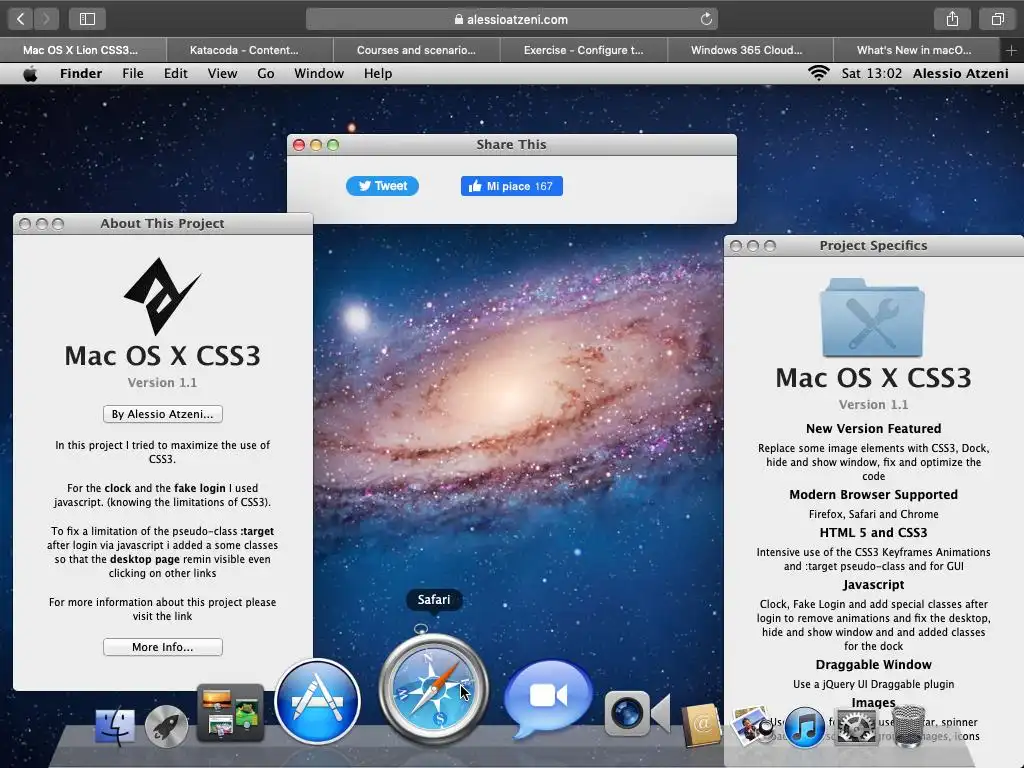This screenshot has height=768, width=1024.
Task: Open Address Book in the dock
Action: tap(701, 725)
